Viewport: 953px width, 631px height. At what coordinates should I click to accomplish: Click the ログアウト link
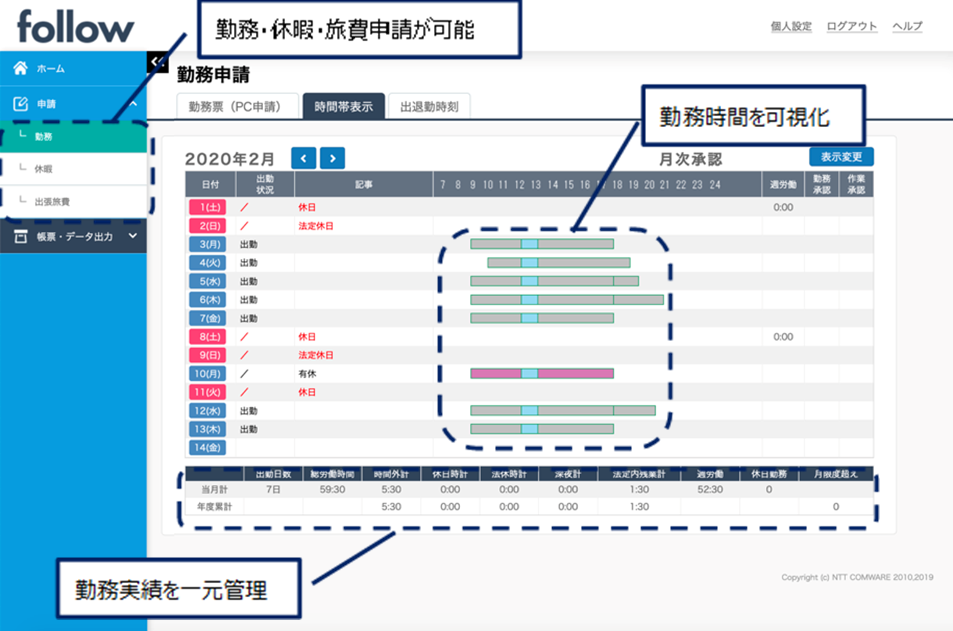pyautogui.click(x=852, y=26)
